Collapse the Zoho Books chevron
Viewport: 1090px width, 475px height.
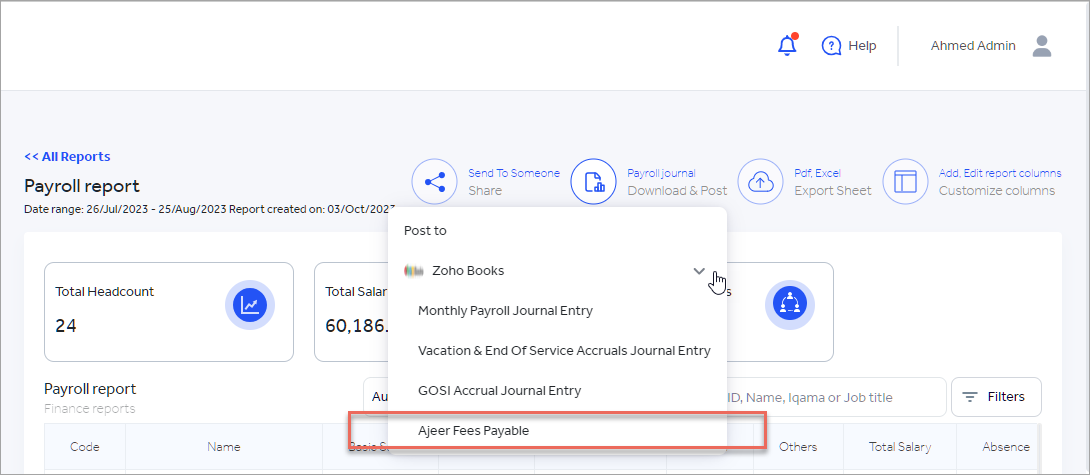699,271
